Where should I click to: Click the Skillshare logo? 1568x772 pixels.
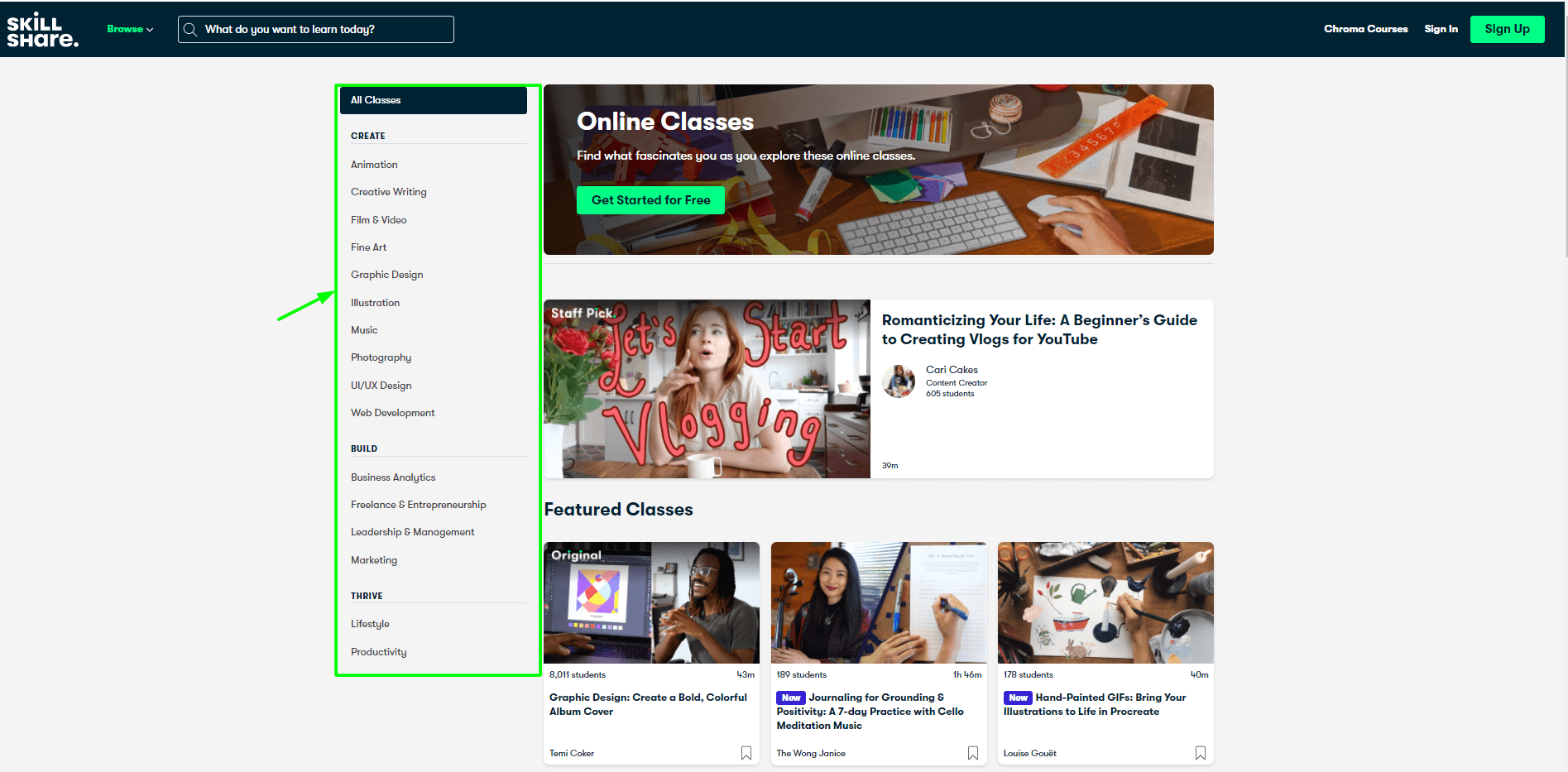click(42, 30)
